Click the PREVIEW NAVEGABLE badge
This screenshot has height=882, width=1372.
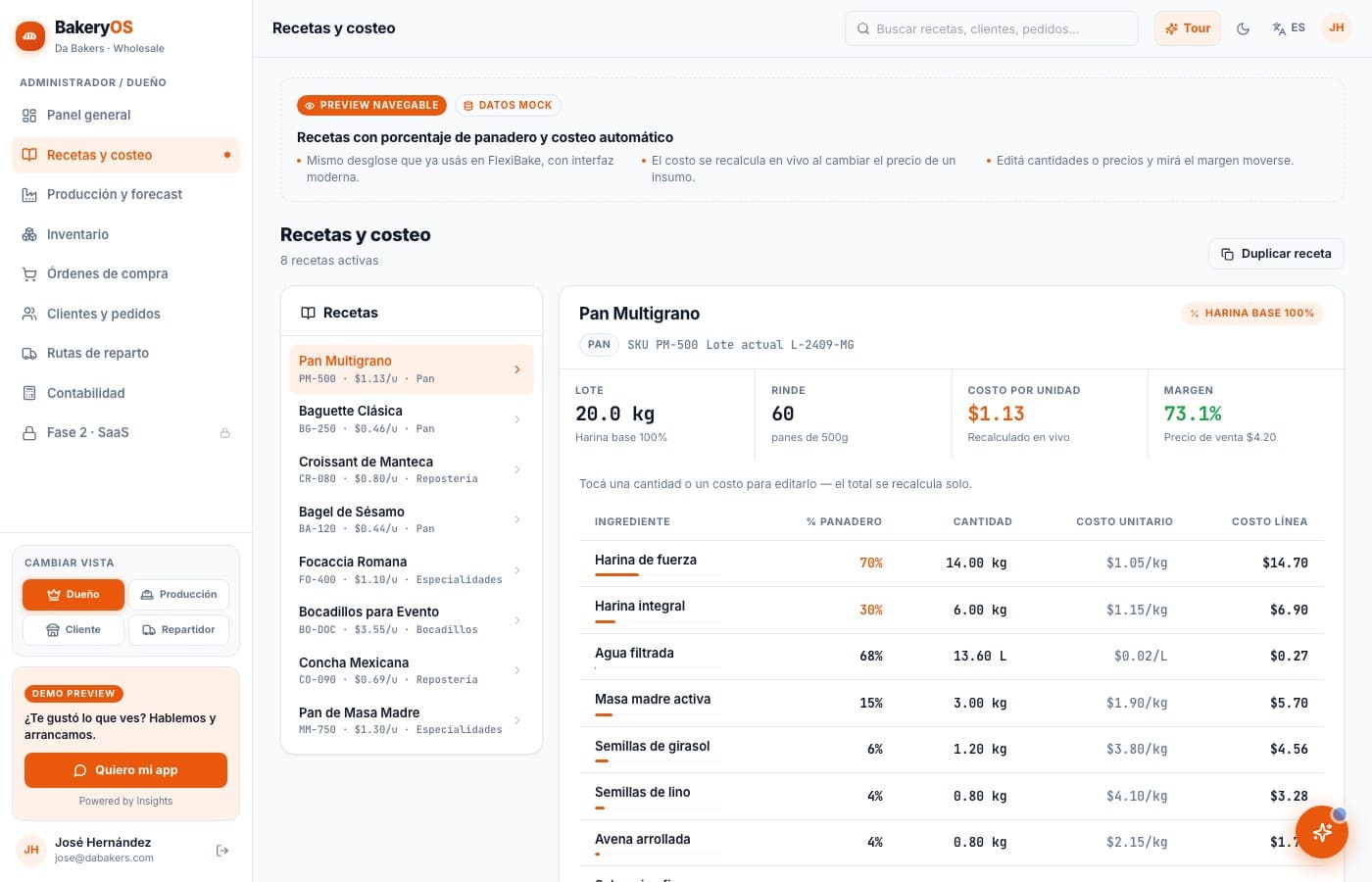point(371,105)
